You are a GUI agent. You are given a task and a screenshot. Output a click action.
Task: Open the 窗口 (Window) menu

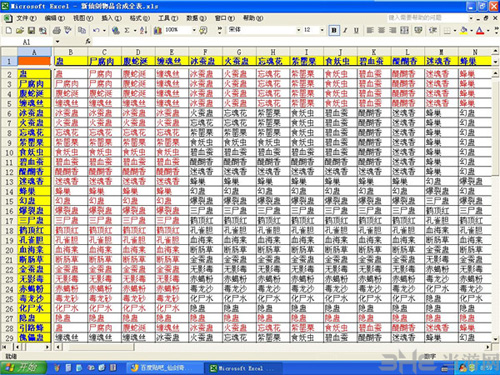[224, 18]
